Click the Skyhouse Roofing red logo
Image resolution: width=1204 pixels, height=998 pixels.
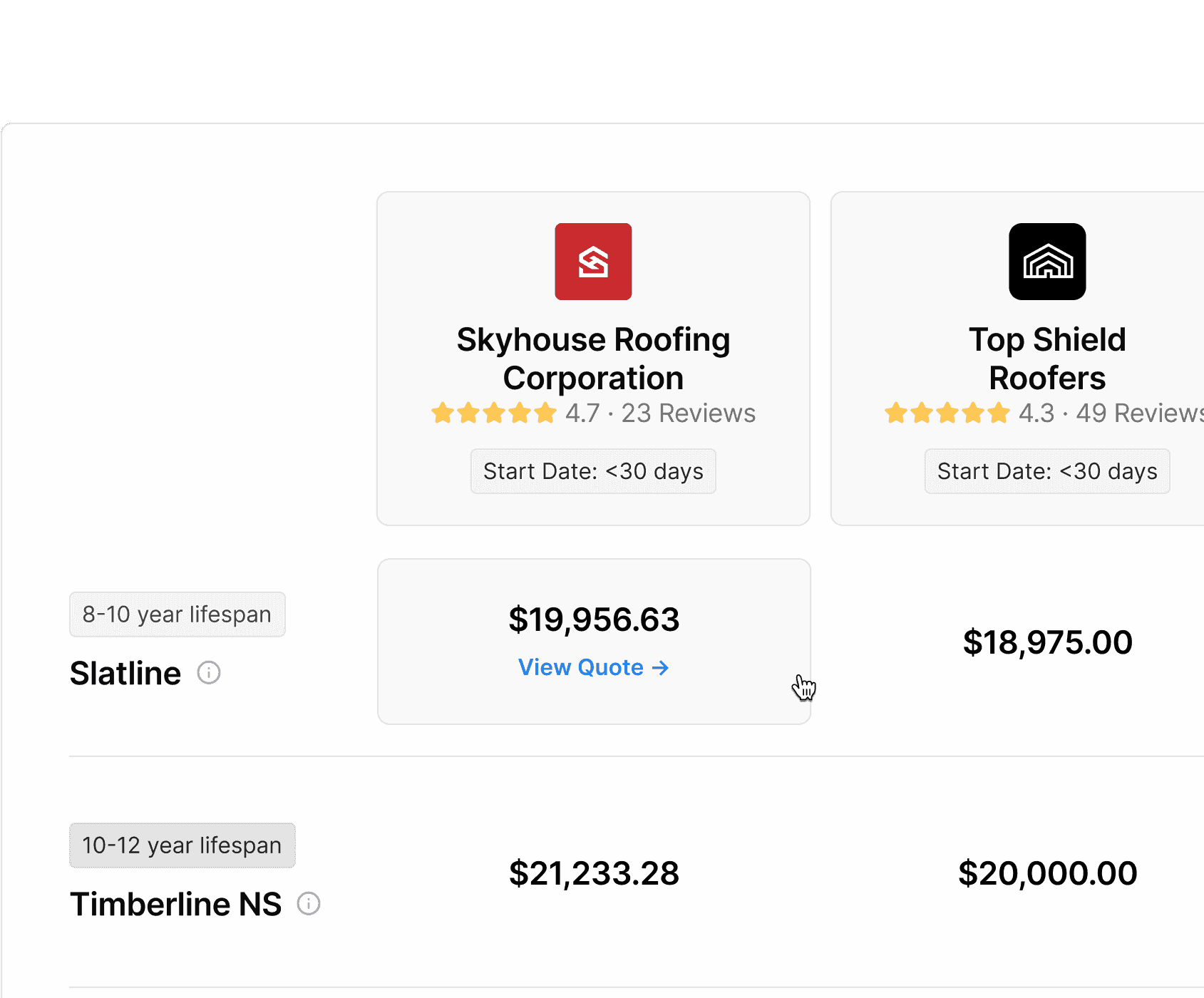tap(593, 262)
